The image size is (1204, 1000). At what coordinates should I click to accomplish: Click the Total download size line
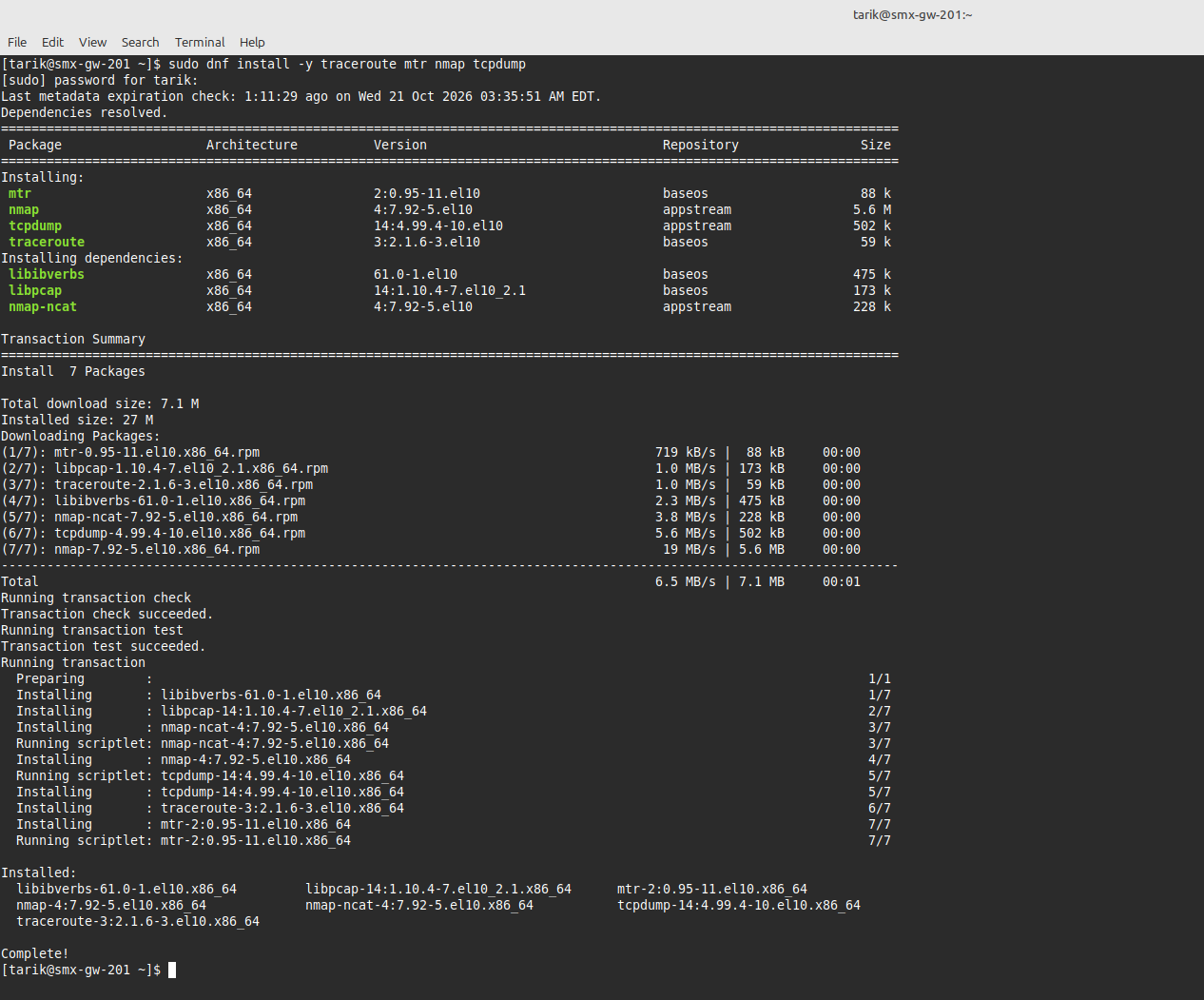pyautogui.click(x=100, y=403)
